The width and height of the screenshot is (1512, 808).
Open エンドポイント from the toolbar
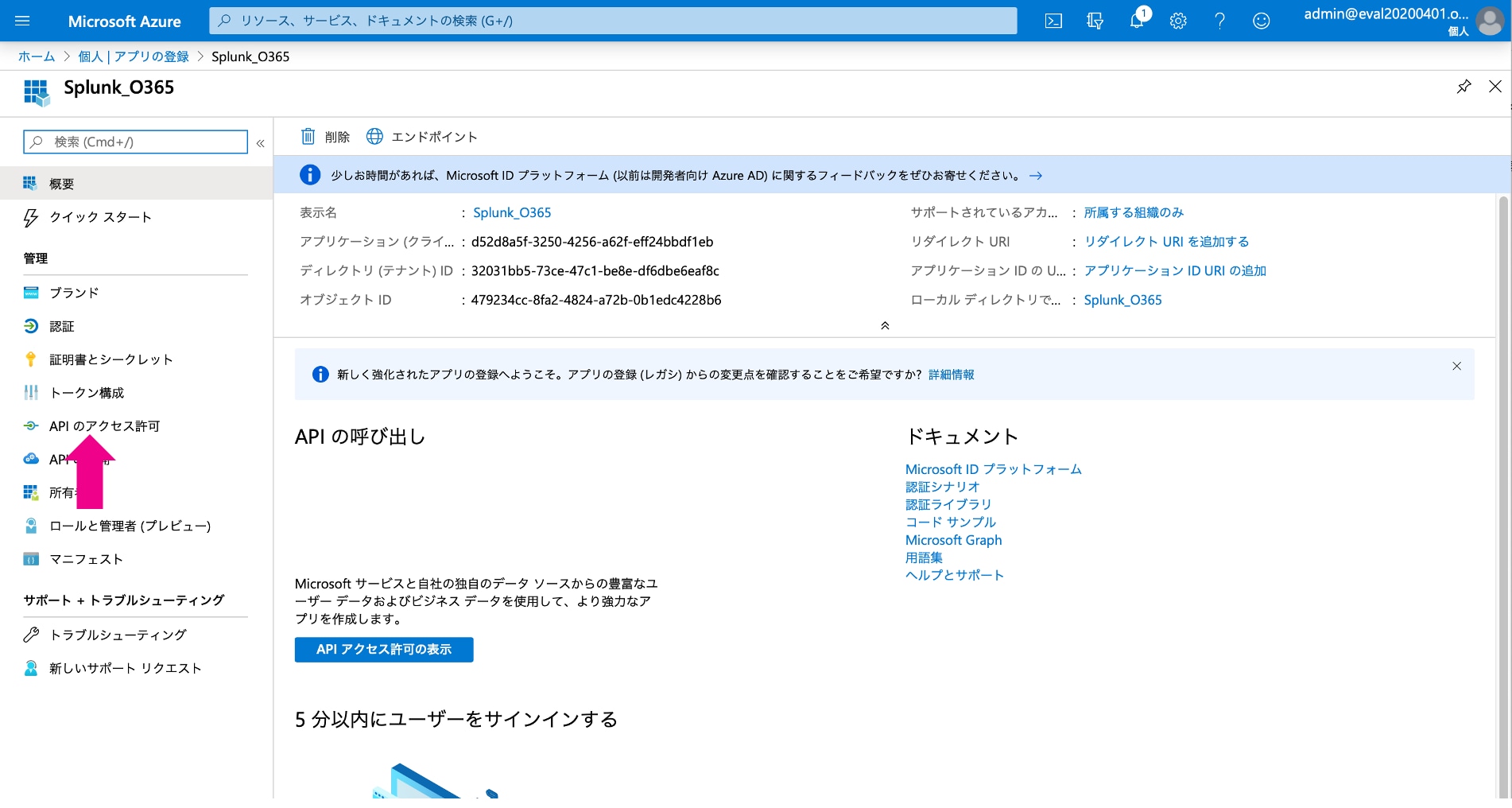point(421,137)
